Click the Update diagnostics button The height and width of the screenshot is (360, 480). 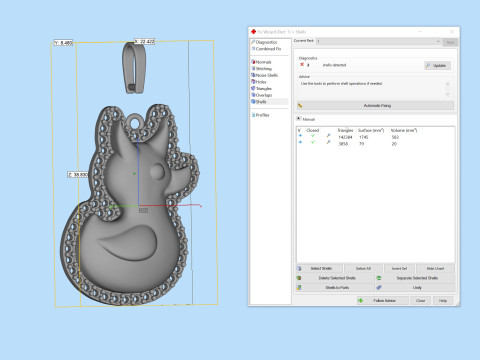[x=438, y=66]
